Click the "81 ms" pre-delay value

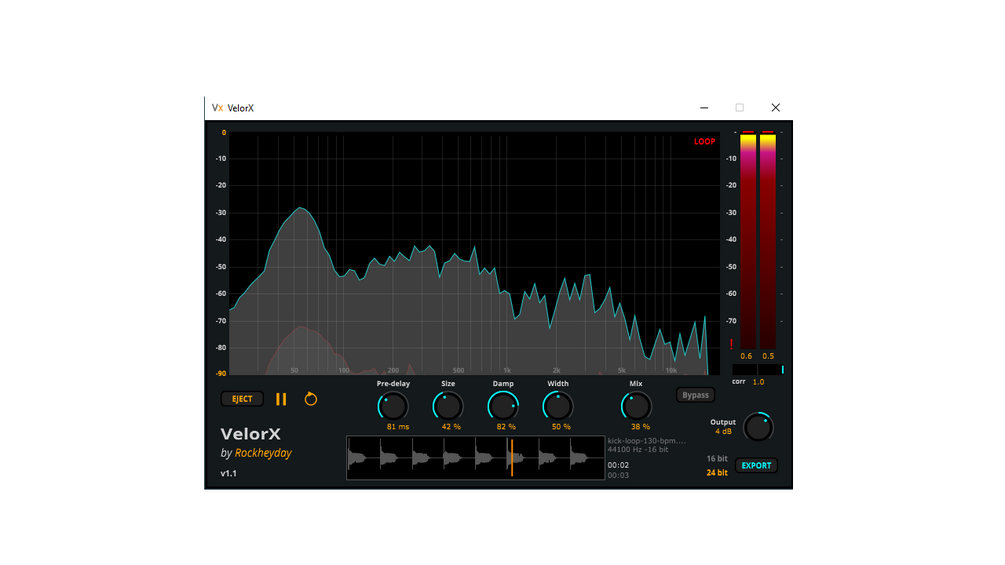[397, 427]
